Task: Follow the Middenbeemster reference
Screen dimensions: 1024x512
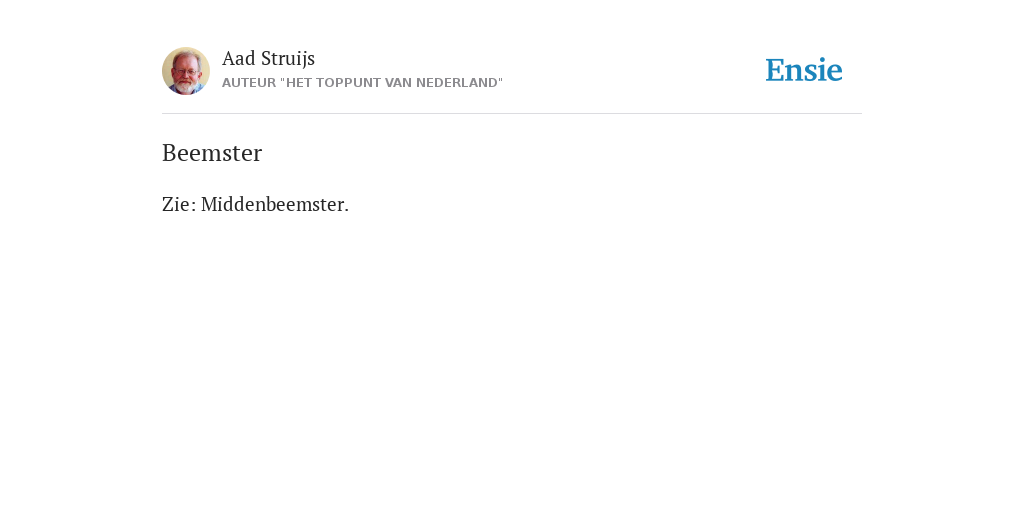Action: point(272,204)
